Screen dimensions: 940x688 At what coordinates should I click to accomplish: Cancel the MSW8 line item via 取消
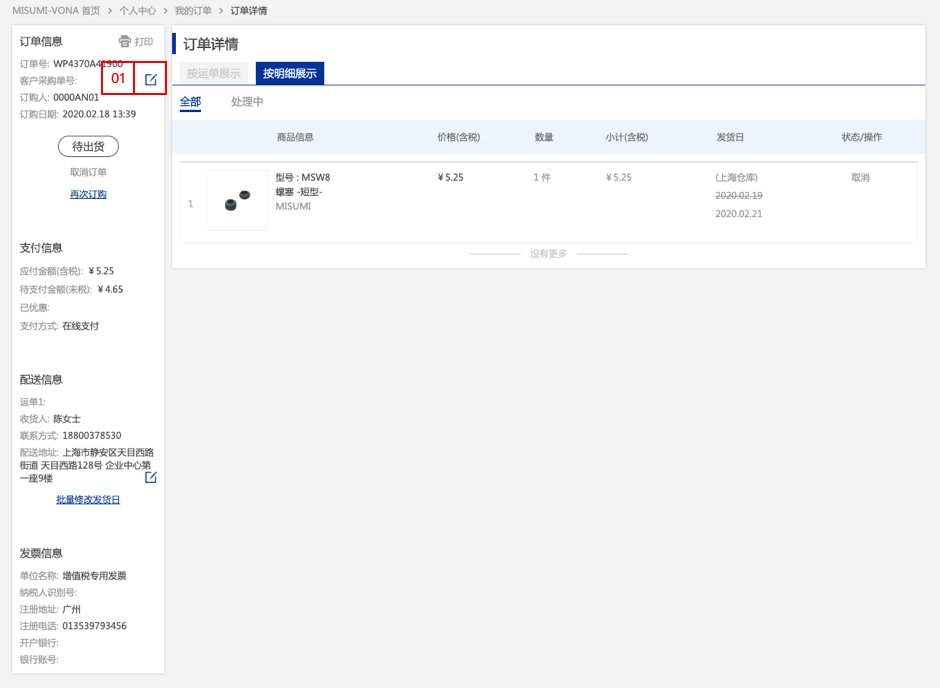tap(860, 177)
